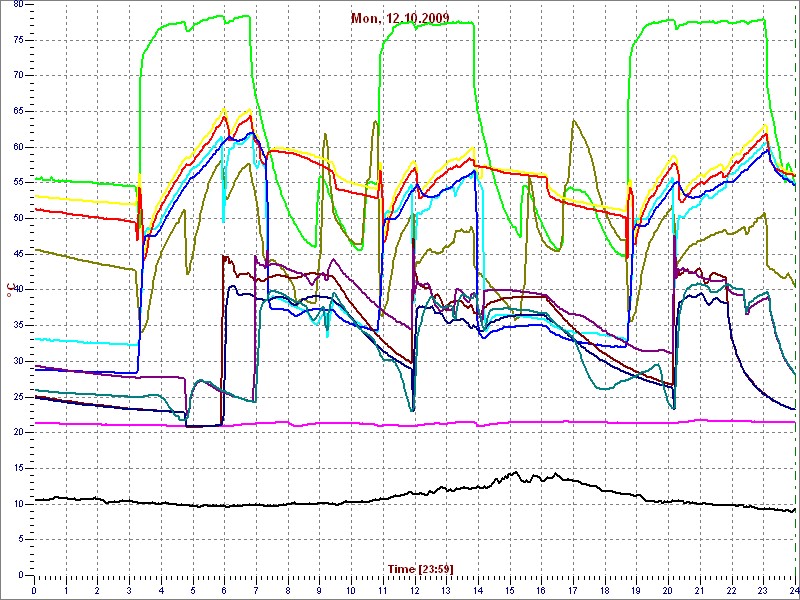
Task: Choose hour 17 on the time axis
Action: pos(573,591)
